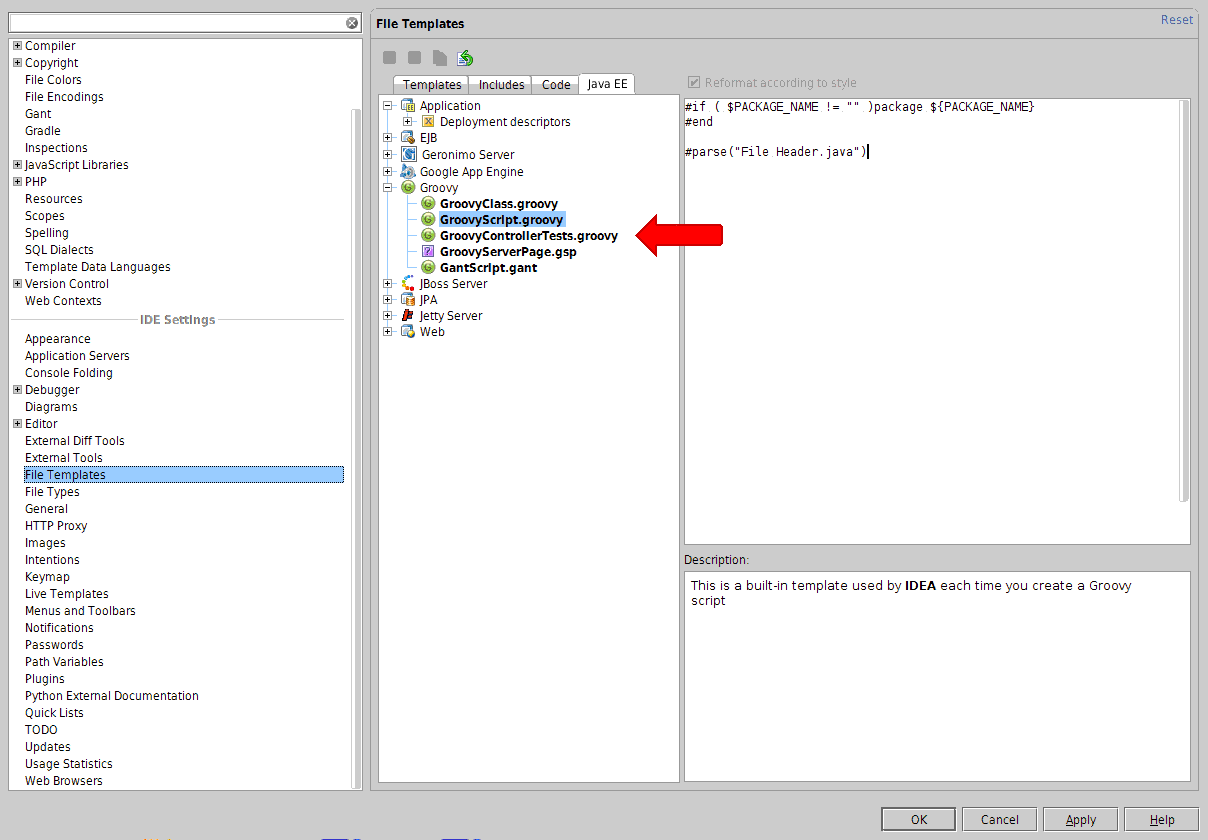Click into the template code editor area
1208x840 pixels.
pyautogui.click(x=931, y=321)
